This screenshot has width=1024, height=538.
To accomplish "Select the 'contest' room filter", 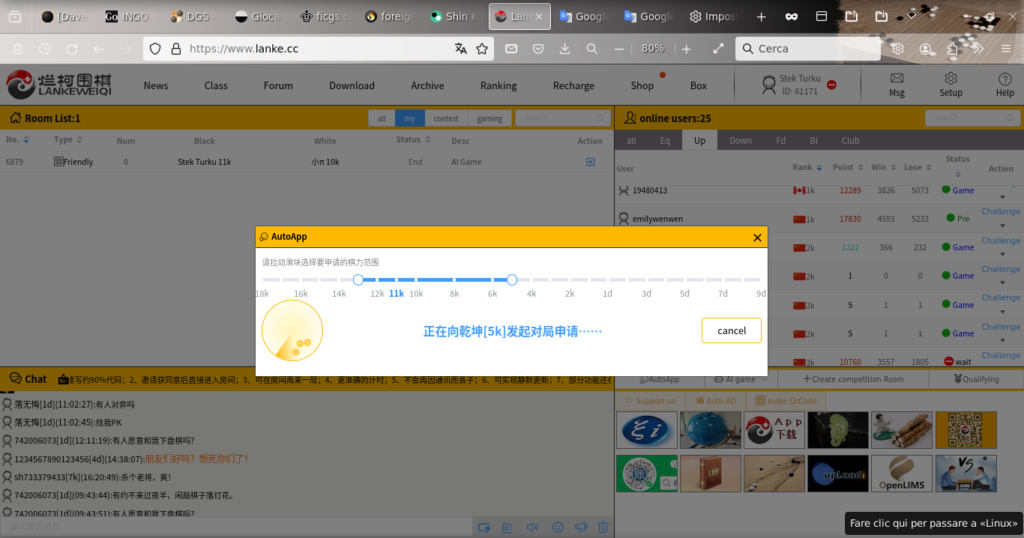I will point(445,118).
